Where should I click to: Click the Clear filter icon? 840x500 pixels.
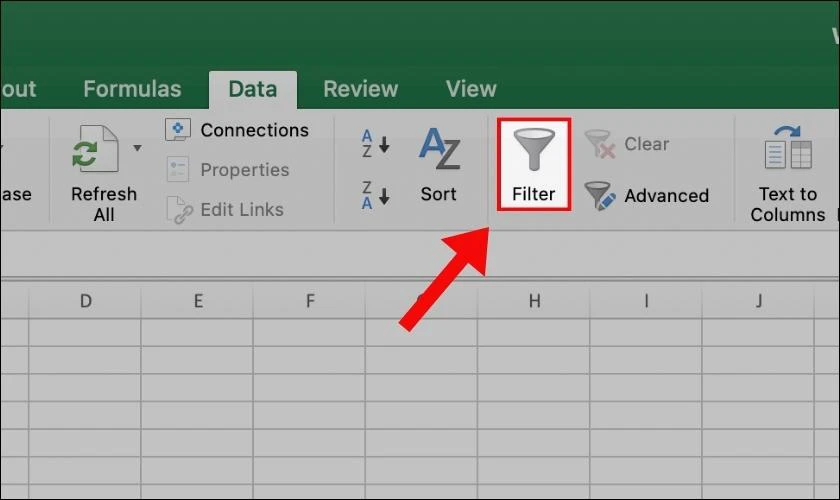coord(600,144)
